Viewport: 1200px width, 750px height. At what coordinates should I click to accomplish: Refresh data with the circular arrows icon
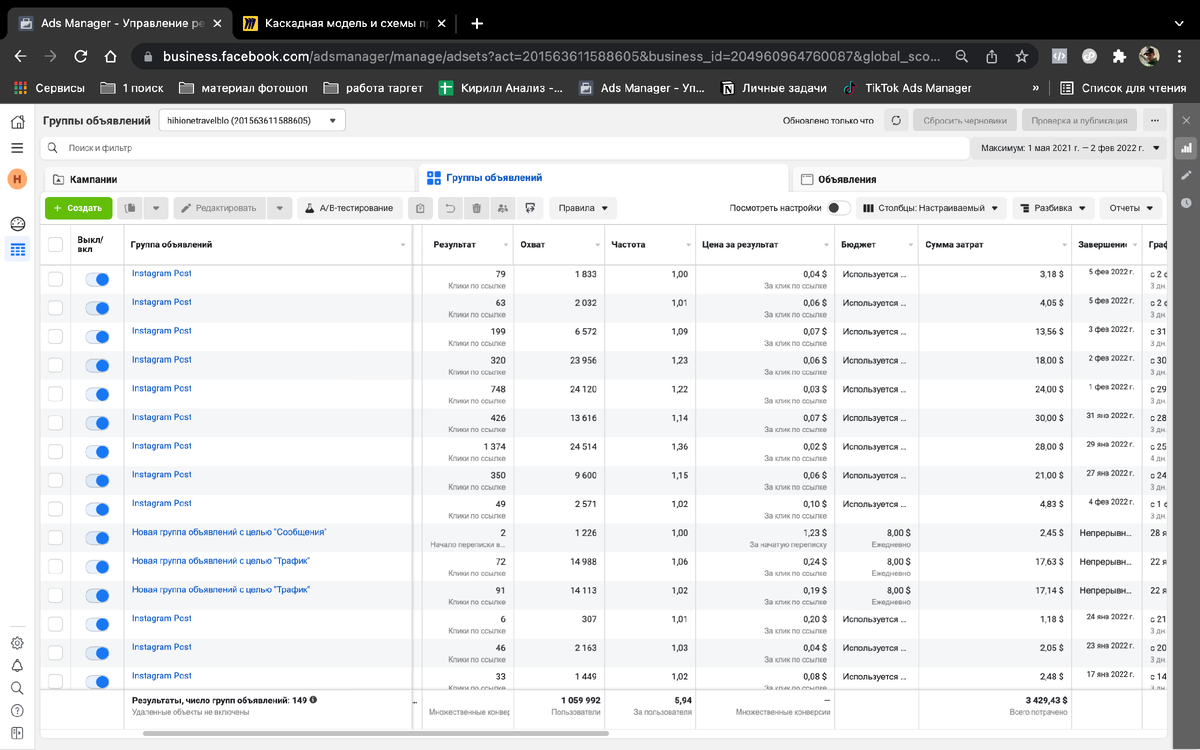pos(896,120)
